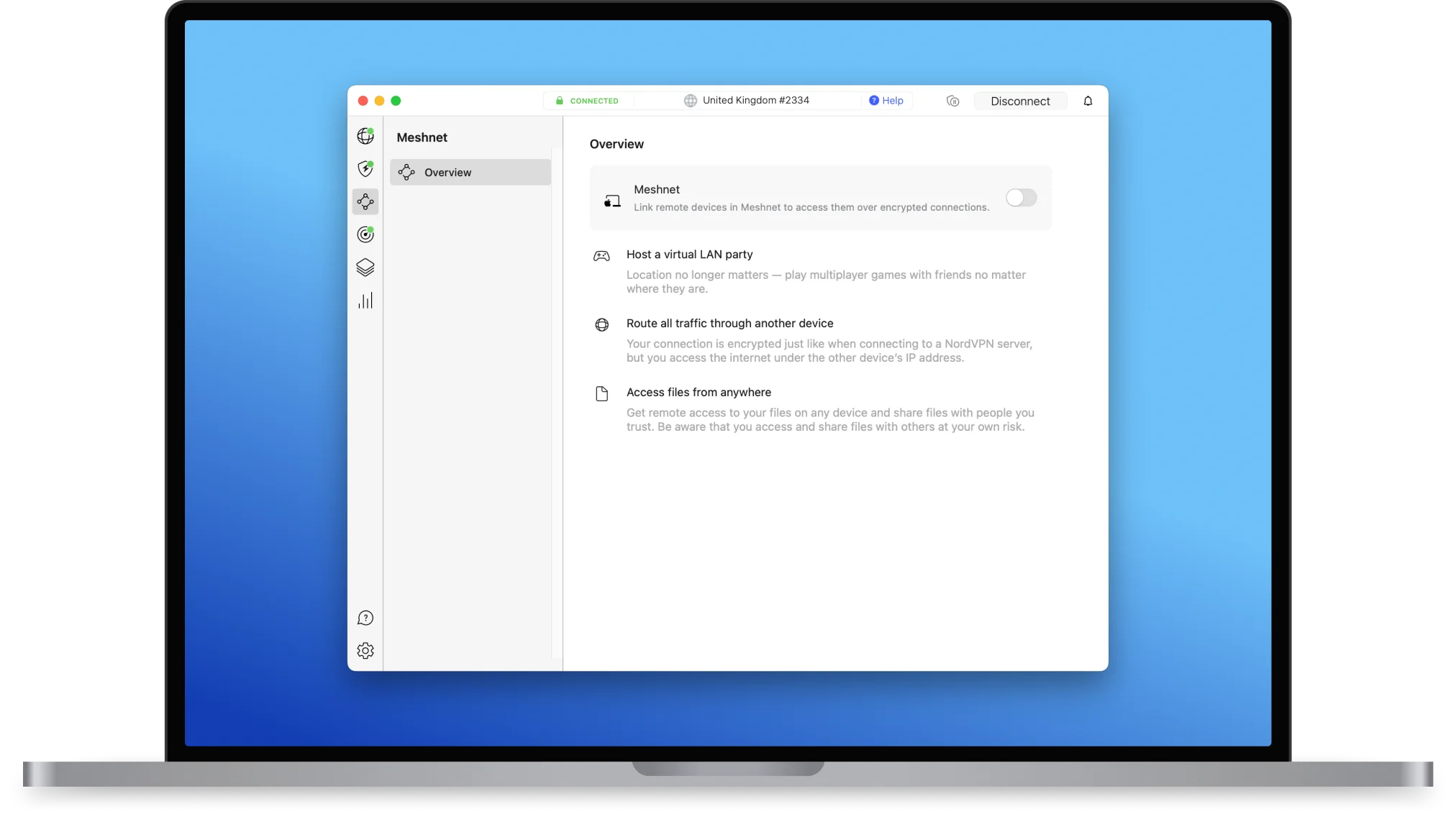Screen dimensions: 1456x814
Task: Open the statistics bars icon
Action: pyautogui.click(x=365, y=301)
